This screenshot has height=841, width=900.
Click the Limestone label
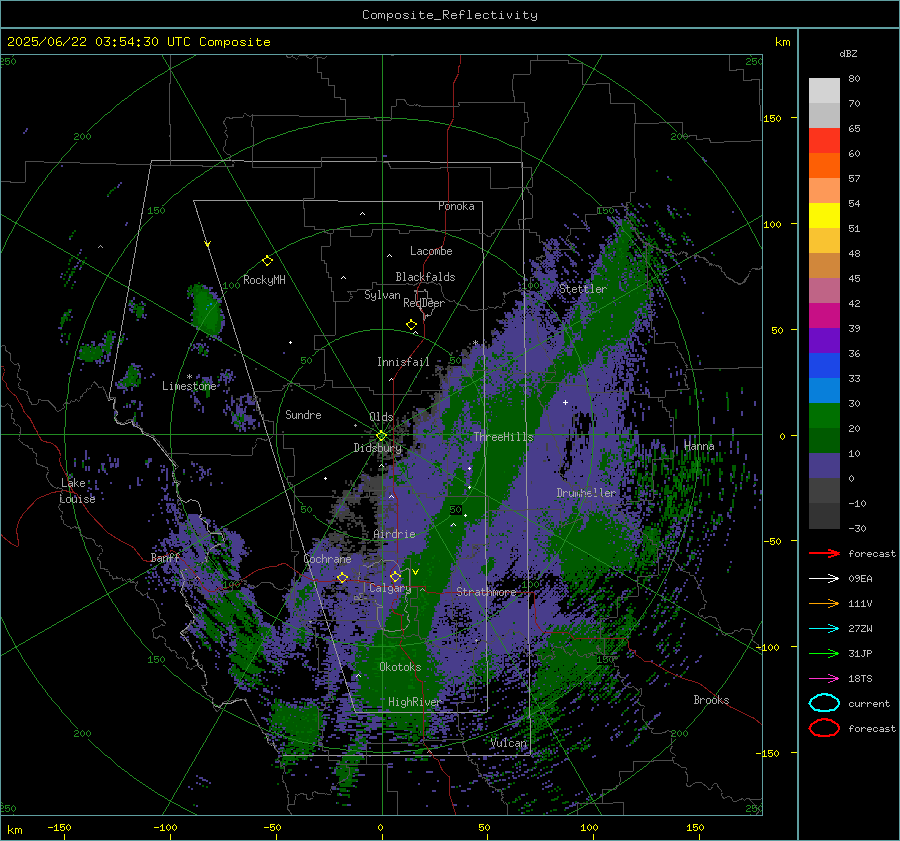[x=189, y=386]
